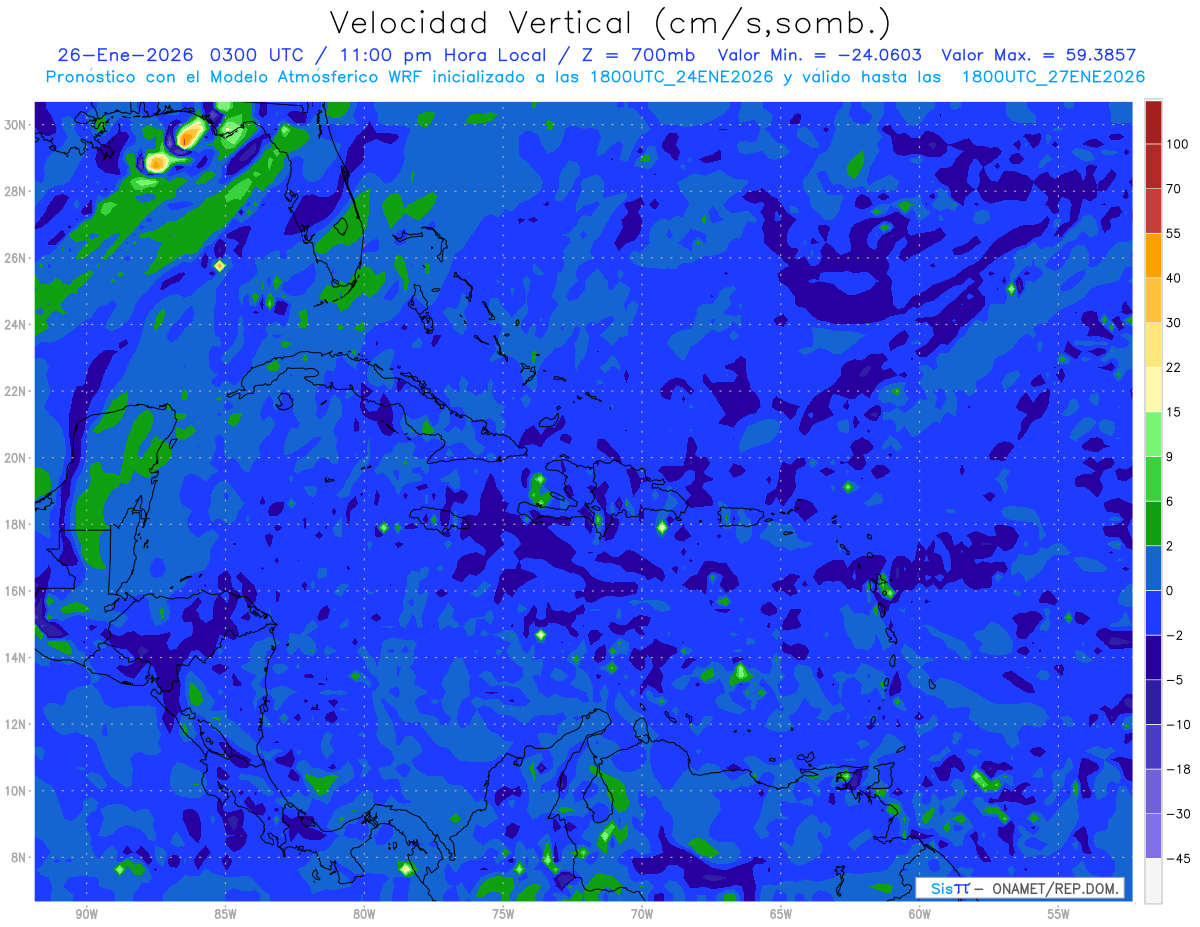The width and height of the screenshot is (1200, 927).
Task: Click the '30N' latitude label
Action: [x=16, y=125]
